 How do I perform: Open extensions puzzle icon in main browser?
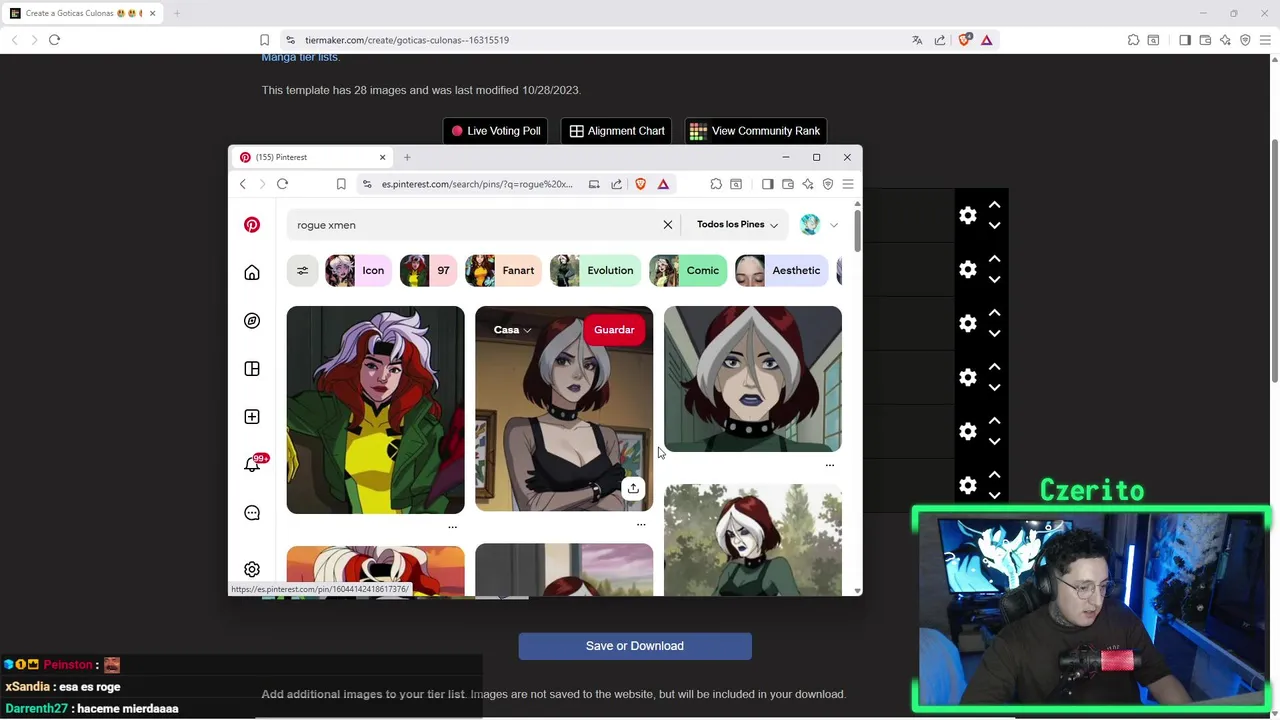[1133, 40]
